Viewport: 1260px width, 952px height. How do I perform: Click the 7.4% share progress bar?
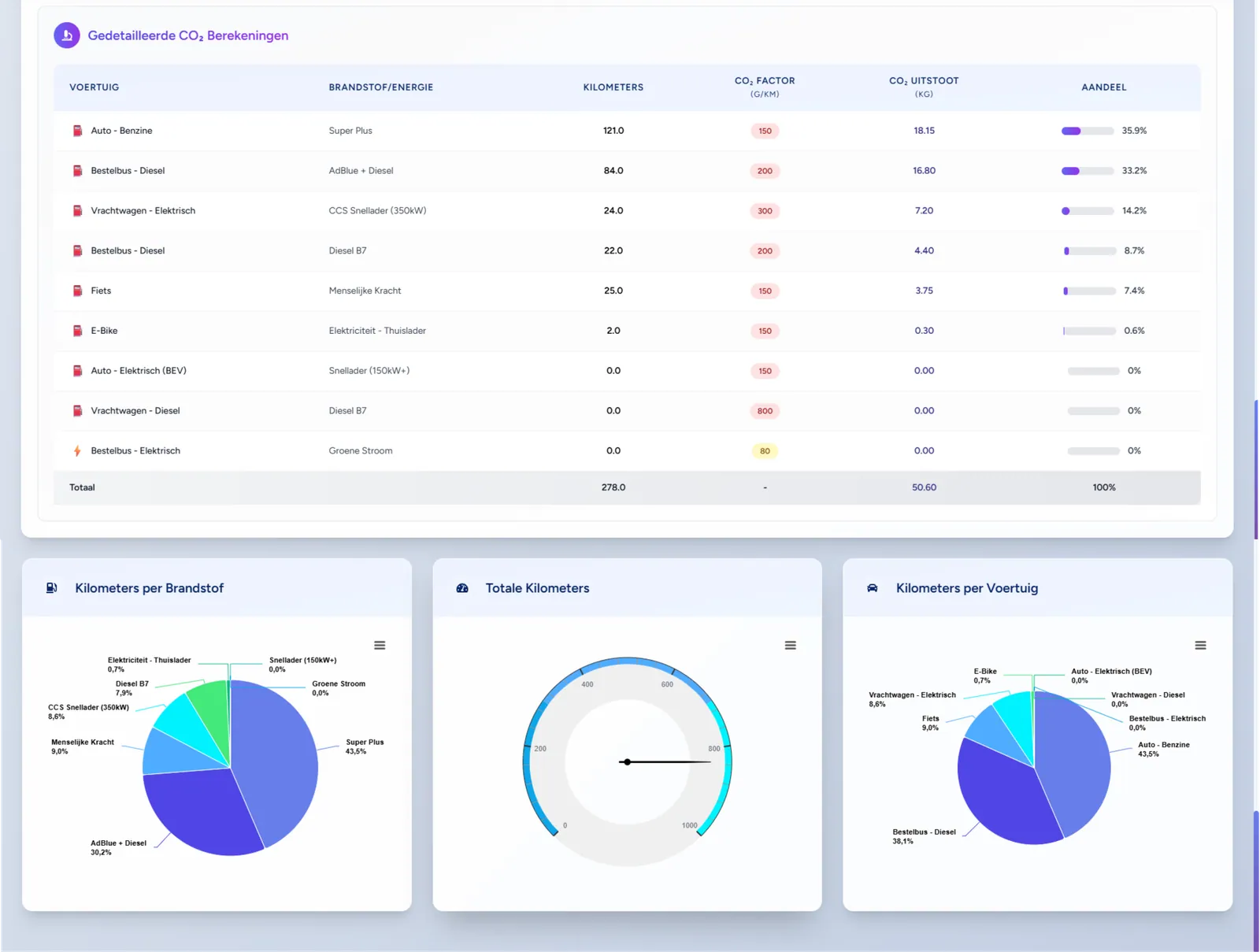(x=1090, y=291)
